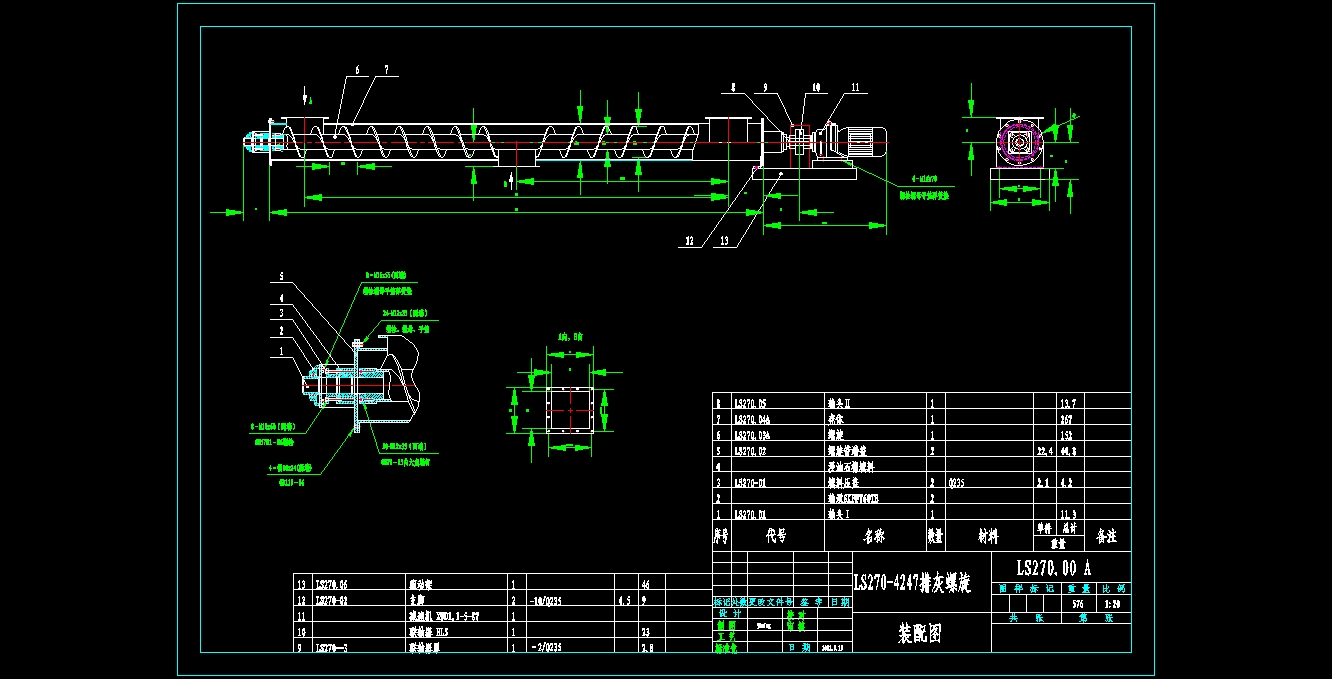This screenshot has width=1332, height=679.
Task: Select the LS270-4247 title text
Action: pyautogui.click(x=911, y=584)
